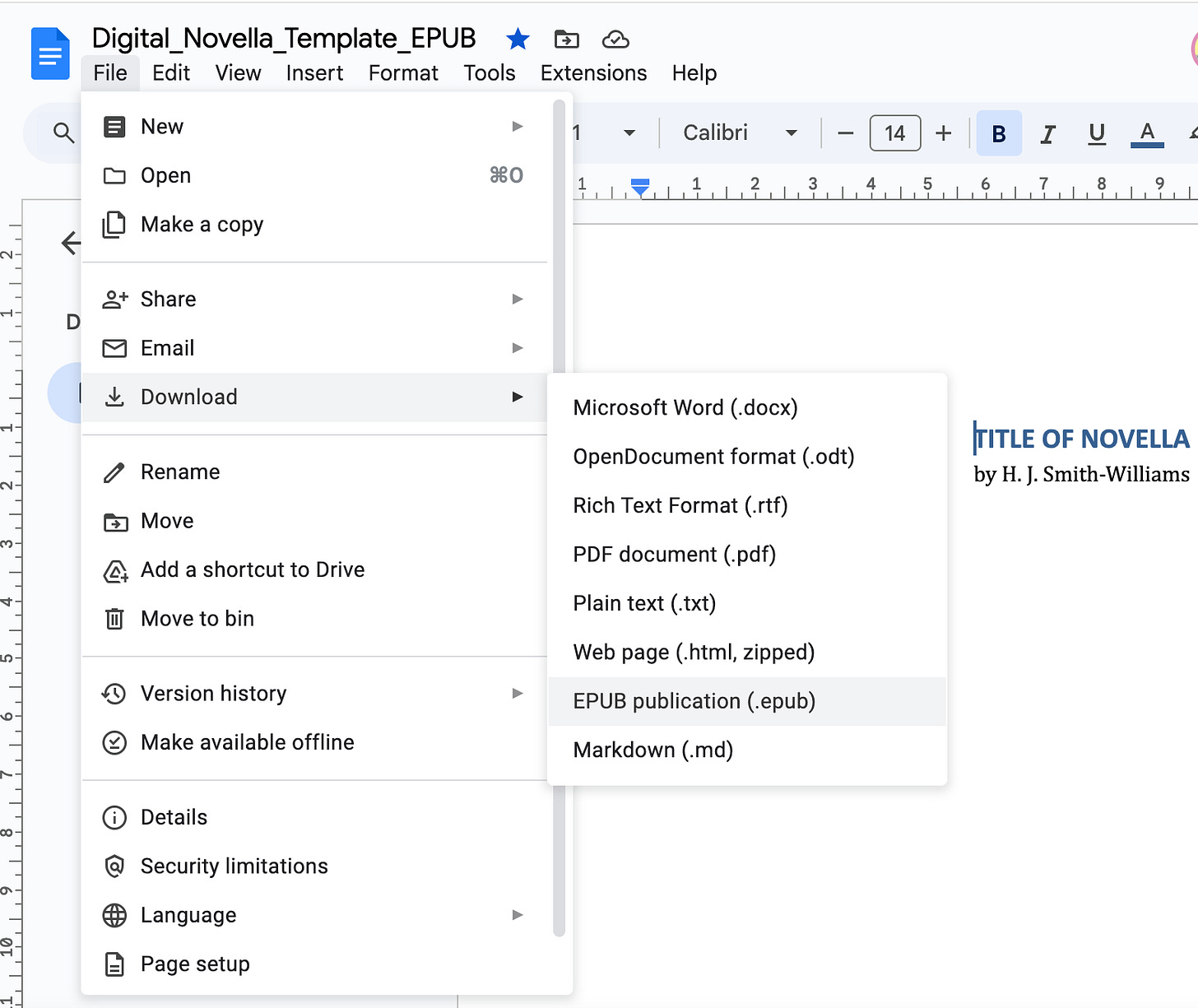This screenshot has height=1008, width=1198.
Task: Expand the Download submenu arrow
Action: [518, 397]
